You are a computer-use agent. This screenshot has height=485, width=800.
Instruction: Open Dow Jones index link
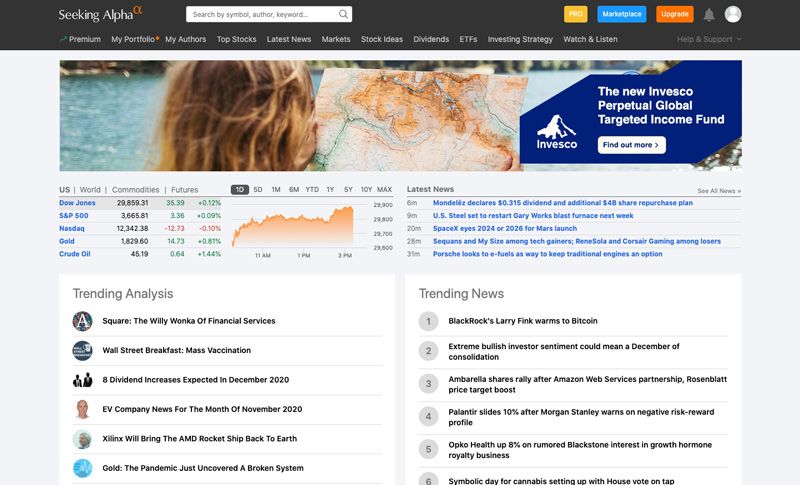pyautogui.click(x=77, y=203)
